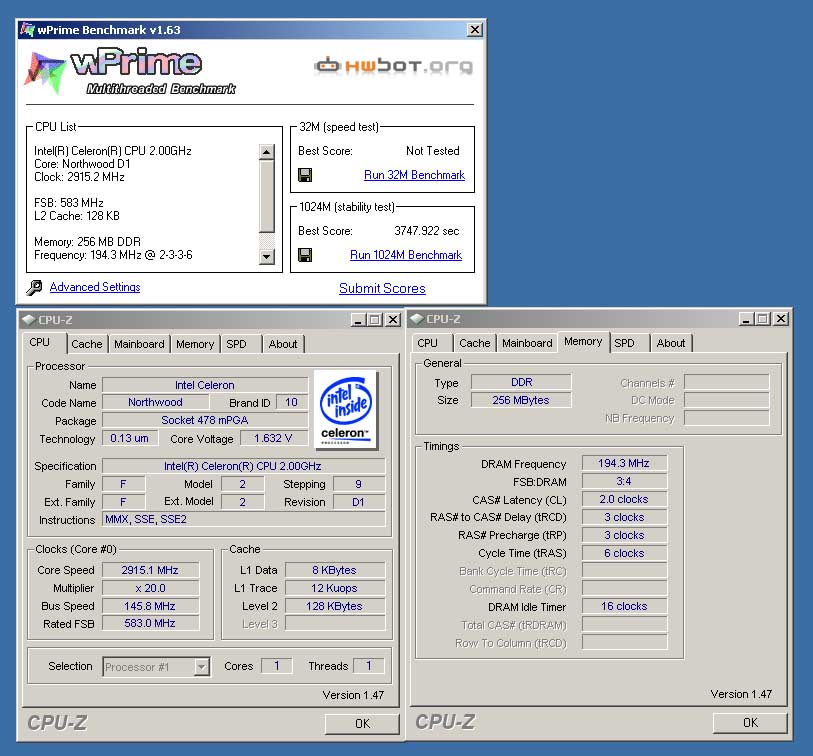Click the wrench icon beside Advanced Settings
Image resolution: width=813 pixels, height=756 pixels.
[x=34, y=287]
